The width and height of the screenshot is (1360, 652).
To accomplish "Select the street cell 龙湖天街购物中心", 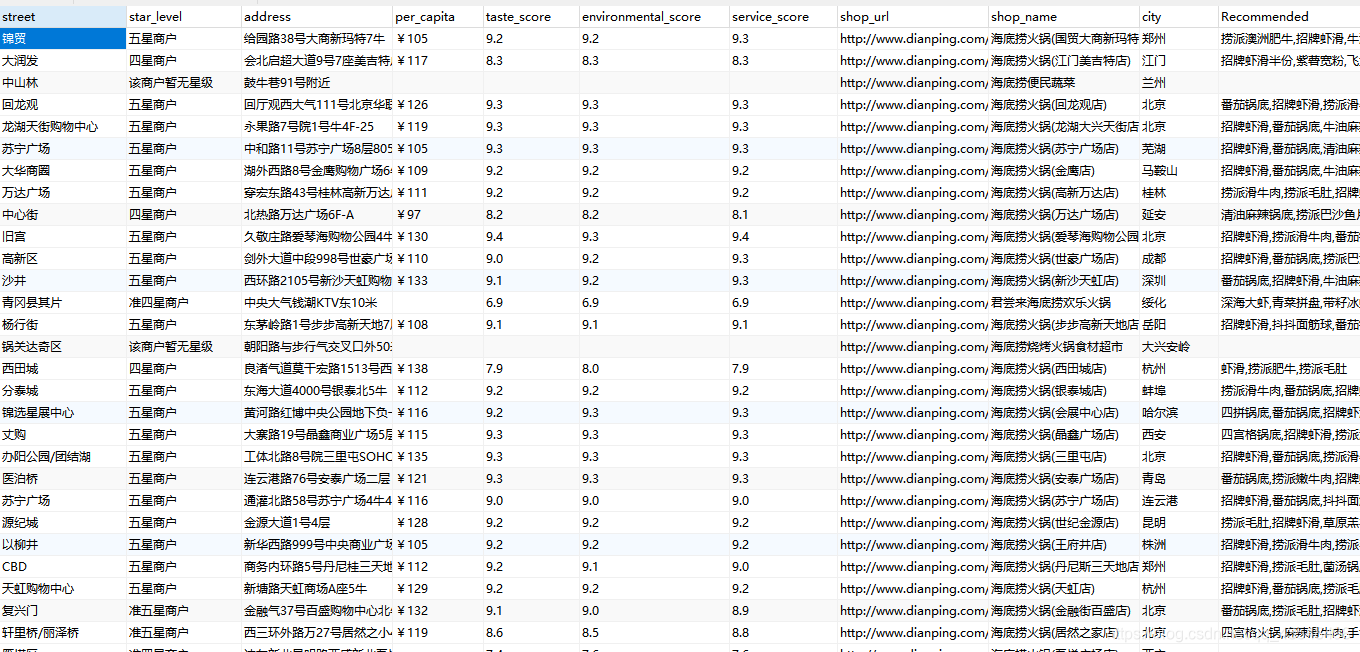I will pos(63,126).
